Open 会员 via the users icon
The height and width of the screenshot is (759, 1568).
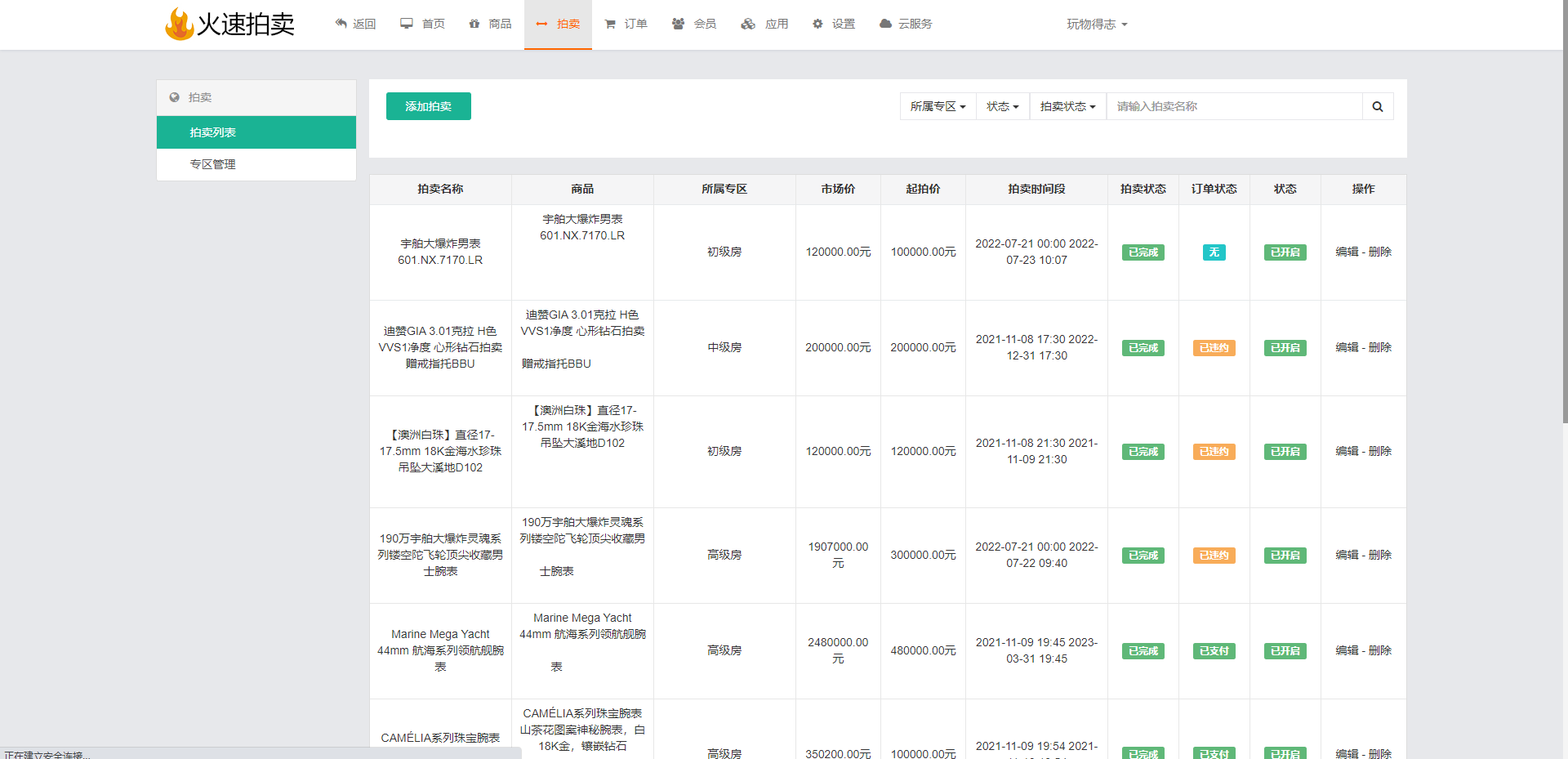[x=678, y=24]
